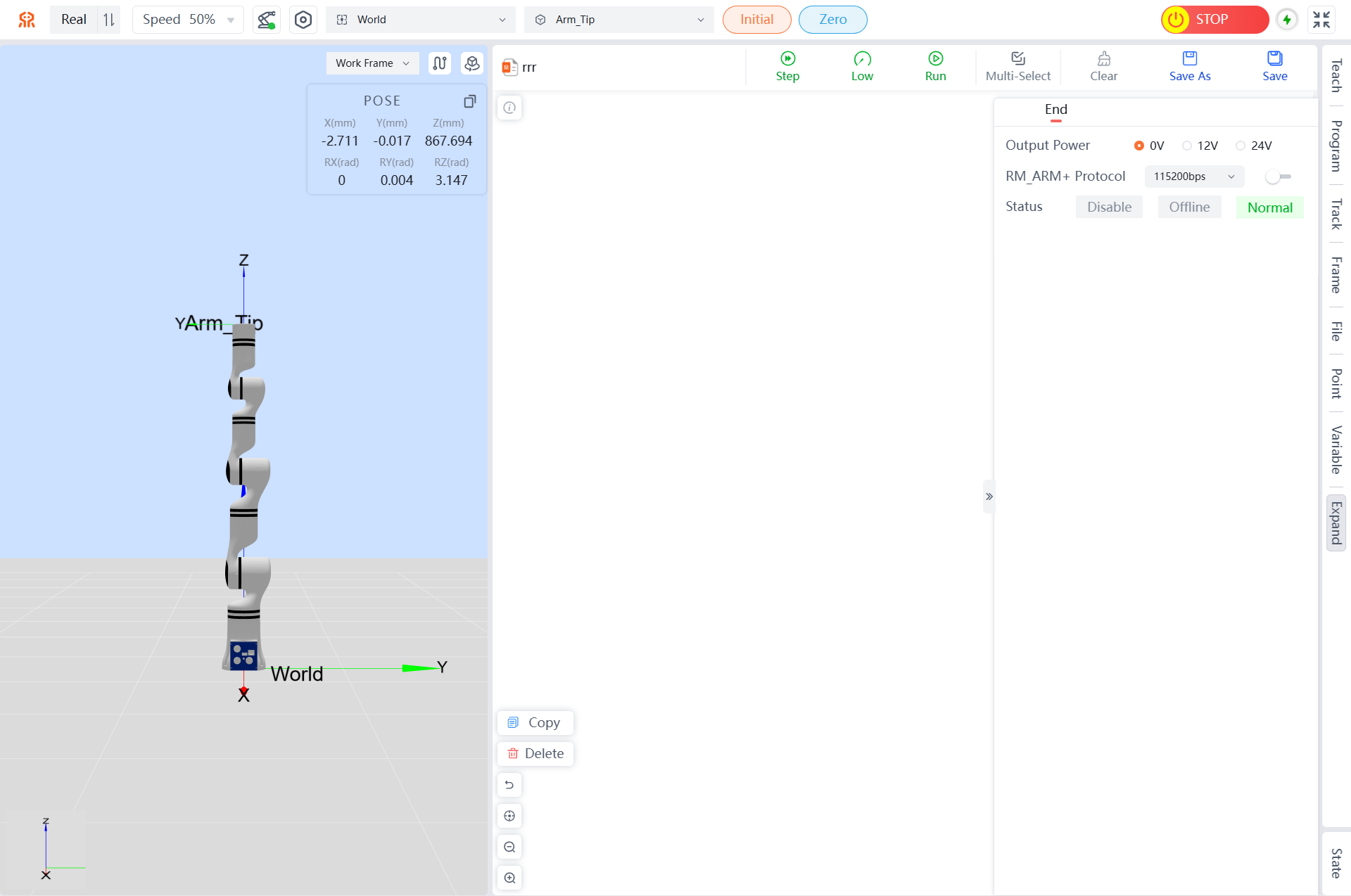Open the Track side tab
The width and height of the screenshot is (1351, 896).
tap(1336, 215)
